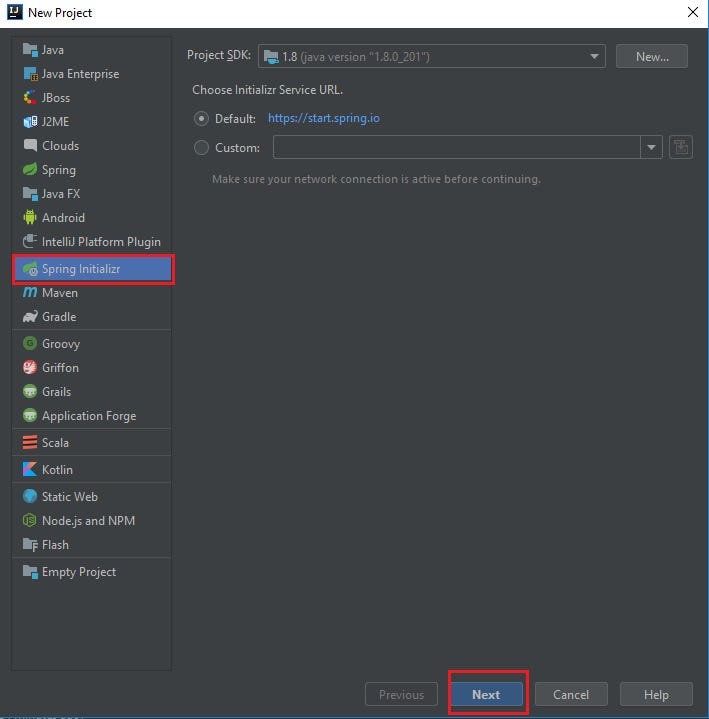Viewport: 709px width, 719px height.
Task: Click the Java FX folder icon
Action: pyautogui.click(x=30, y=194)
